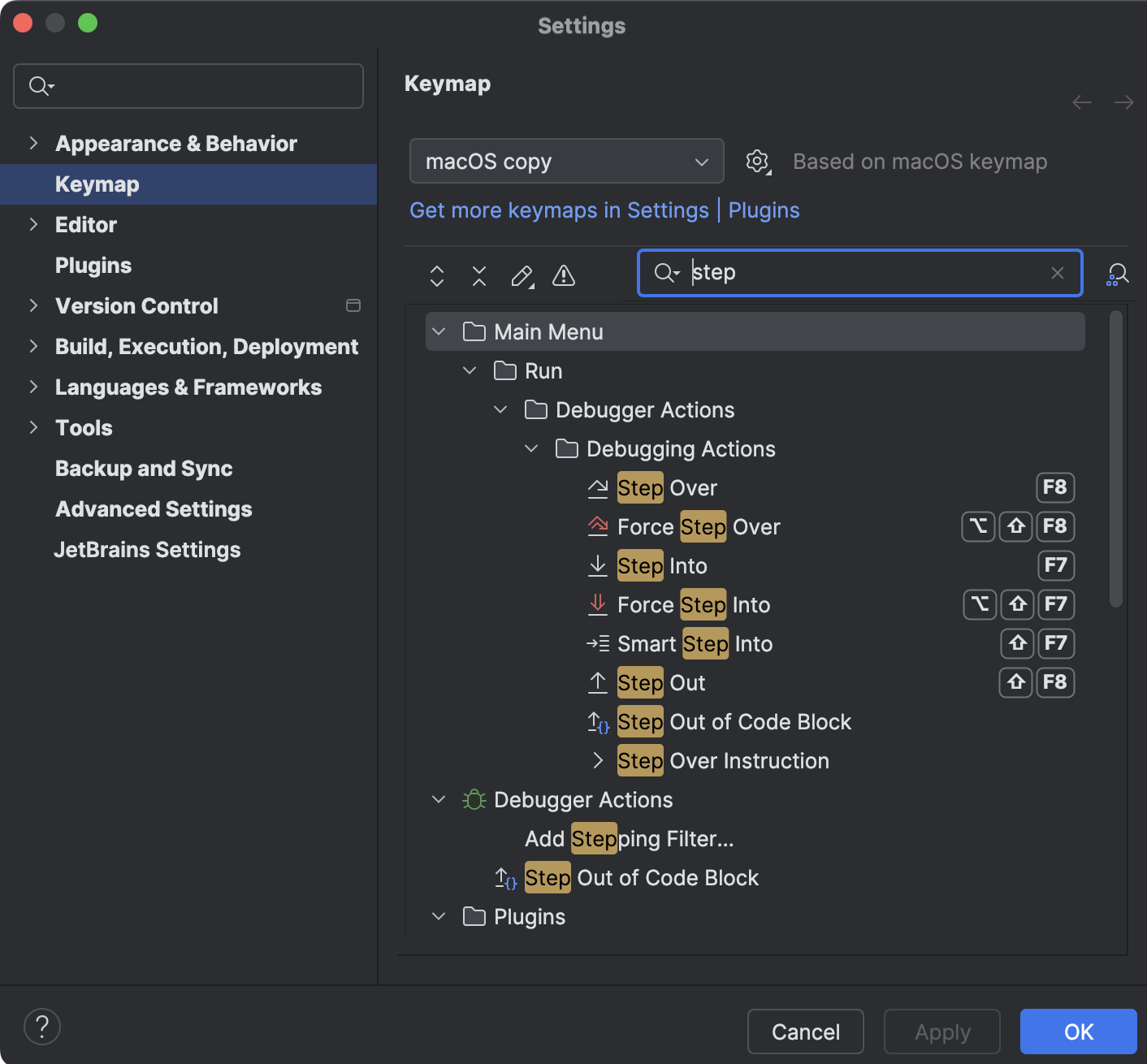This screenshot has width=1147, height=1064.
Task: Click the forward navigation arrow
Action: (1123, 102)
